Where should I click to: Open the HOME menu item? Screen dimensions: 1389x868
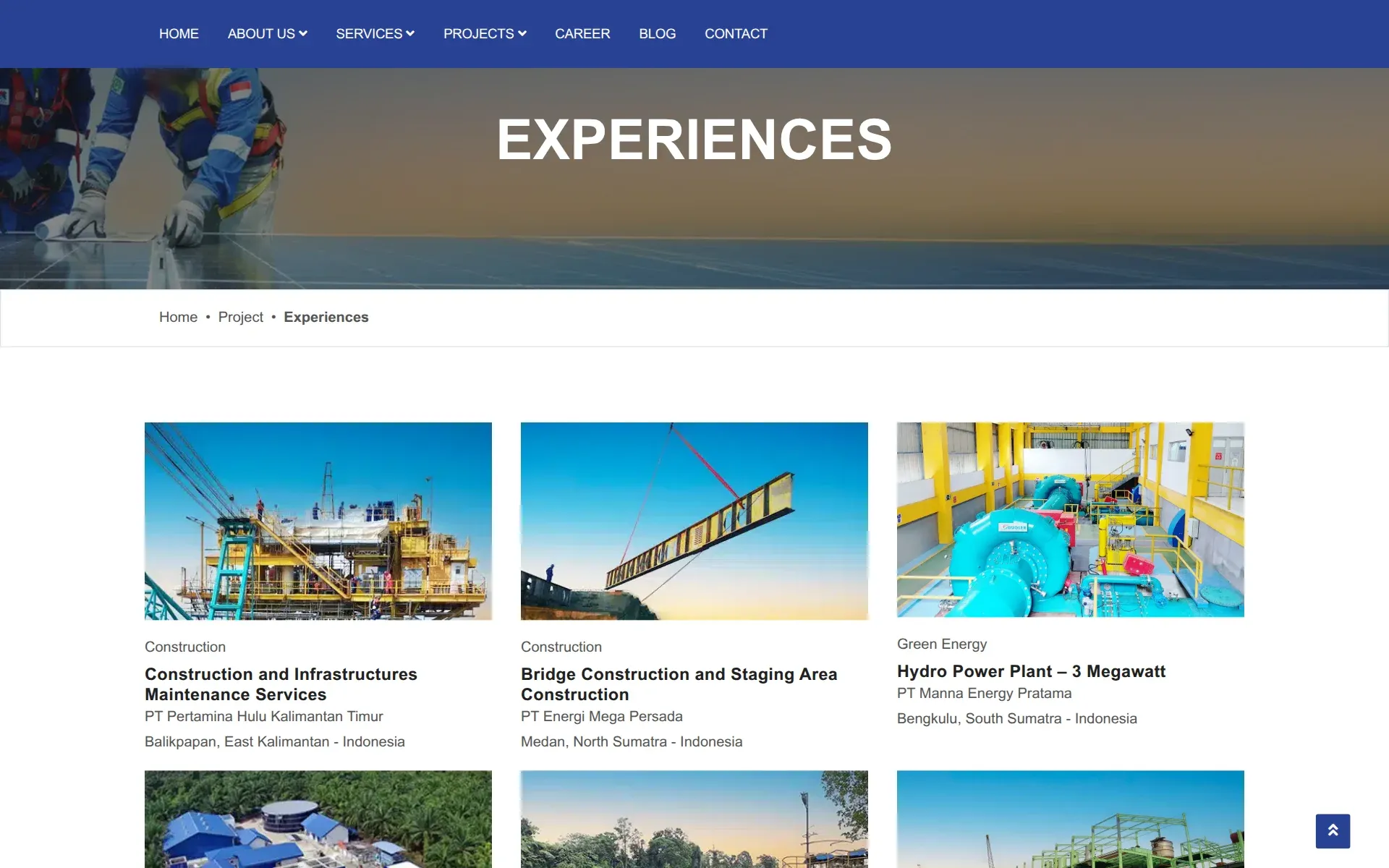click(179, 34)
